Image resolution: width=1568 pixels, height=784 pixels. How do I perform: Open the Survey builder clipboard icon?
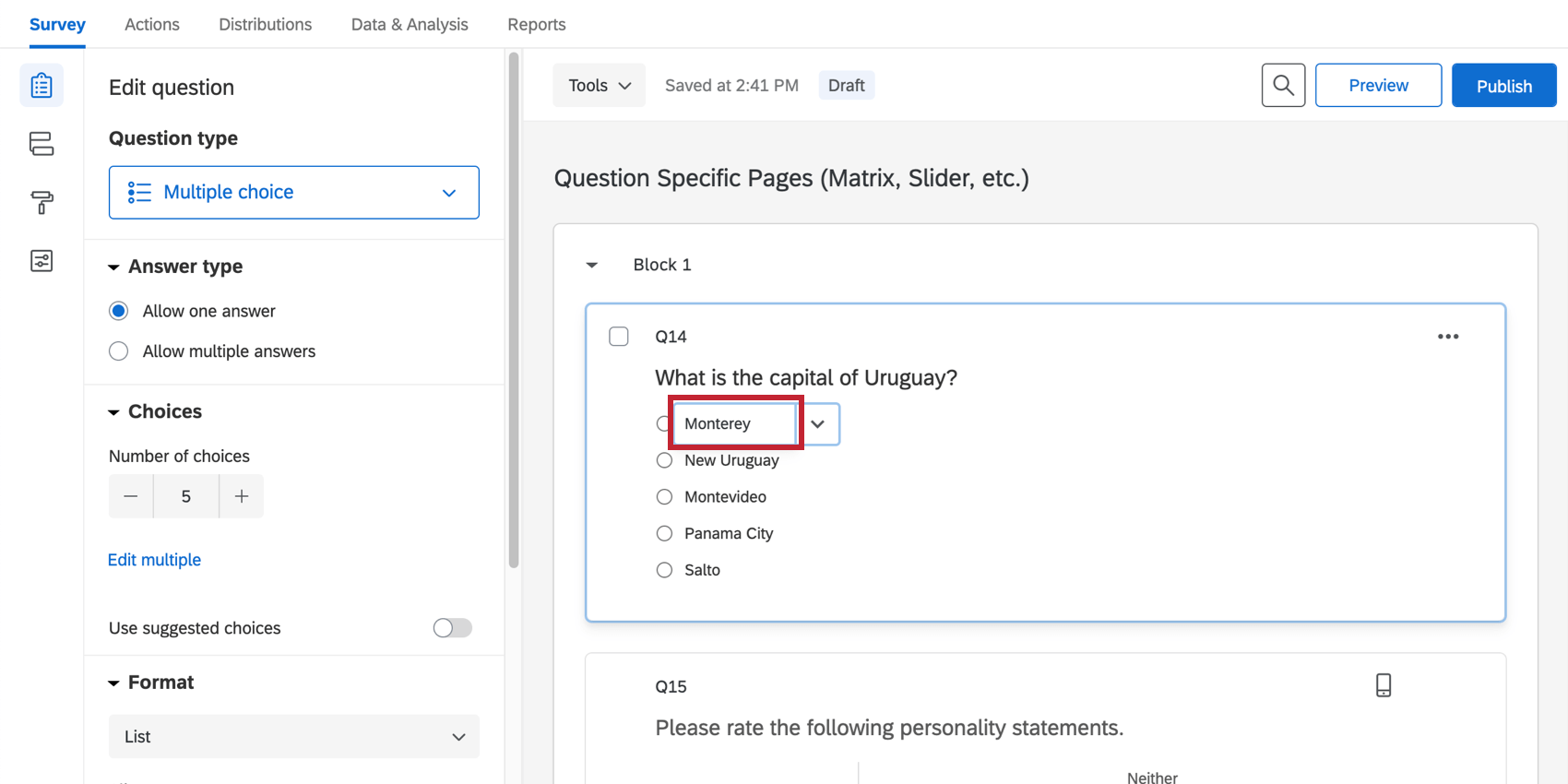coord(42,86)
